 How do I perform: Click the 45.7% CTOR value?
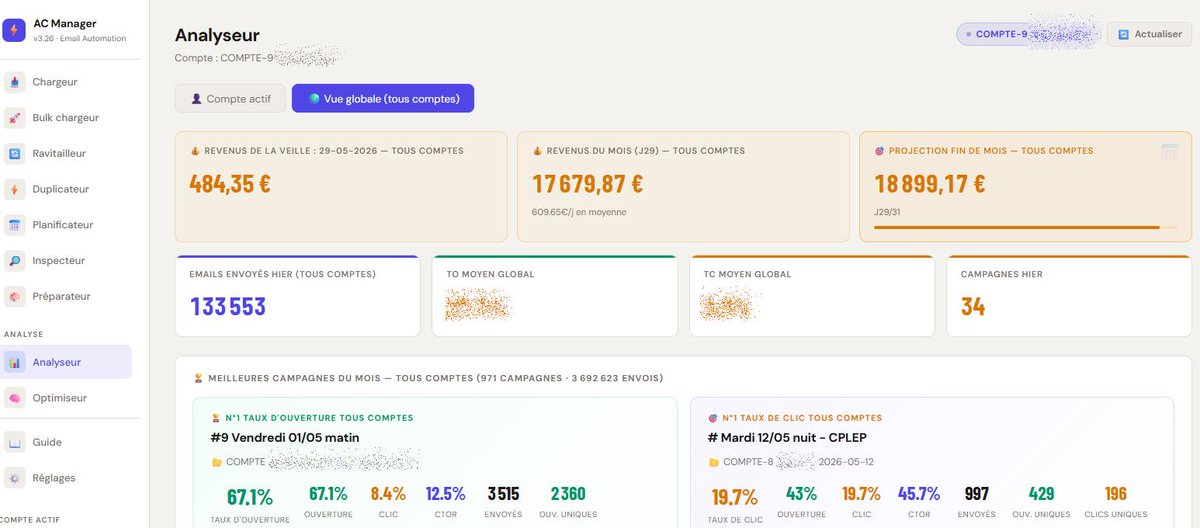(x=919, y=494)
